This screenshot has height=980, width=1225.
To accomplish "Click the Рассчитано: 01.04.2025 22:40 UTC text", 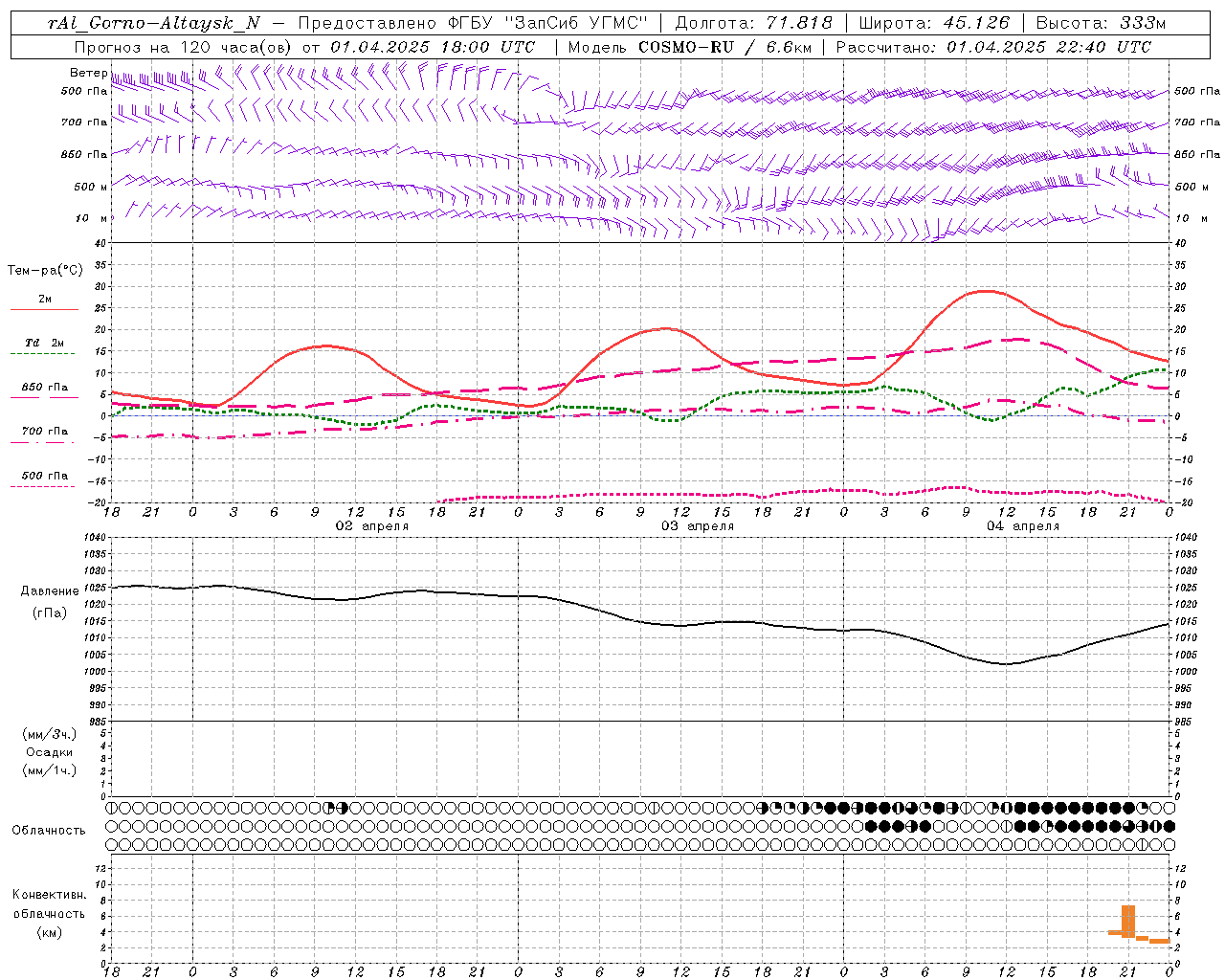I will pyautogui.click(x=993, y=47).
